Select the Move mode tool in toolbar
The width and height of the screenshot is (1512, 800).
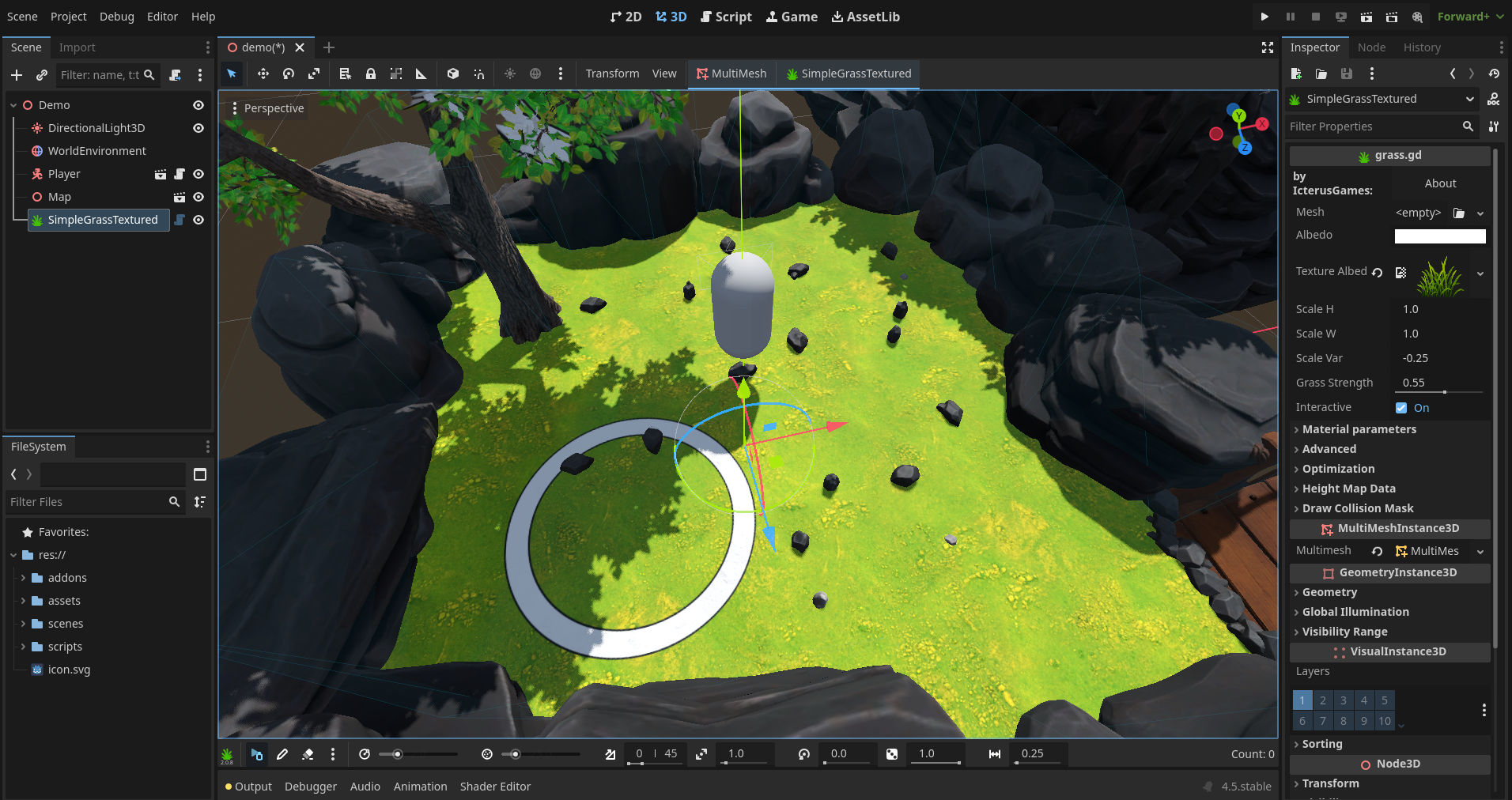pyautogui.click(x=263, y=74)
